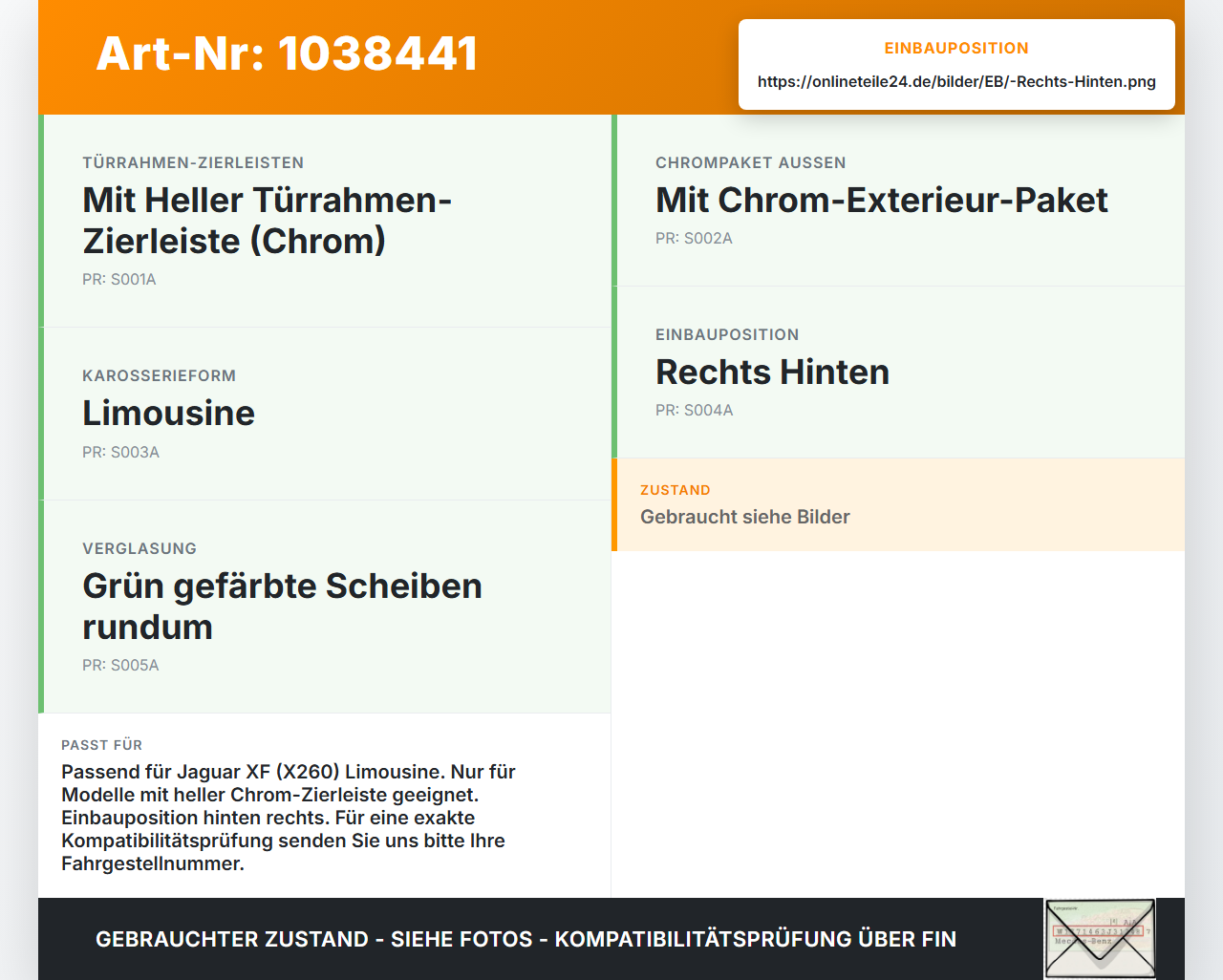Click the Jaguar XF compatibility description
1223x980 pixels.
[289, 818]
